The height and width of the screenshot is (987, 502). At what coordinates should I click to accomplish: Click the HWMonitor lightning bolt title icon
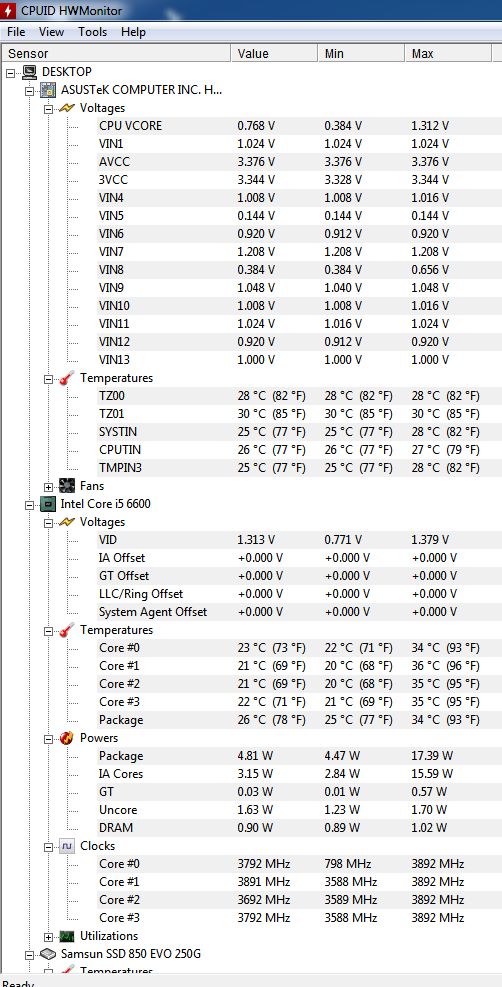[x=8, y=10]
